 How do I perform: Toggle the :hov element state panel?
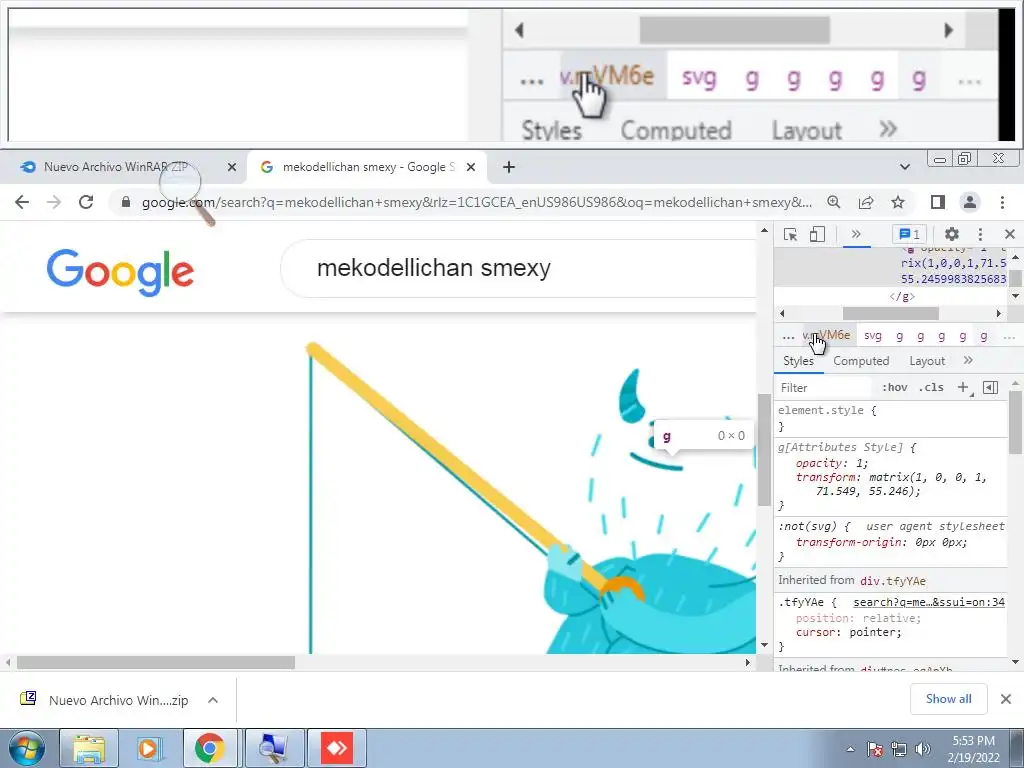(895, 387)
